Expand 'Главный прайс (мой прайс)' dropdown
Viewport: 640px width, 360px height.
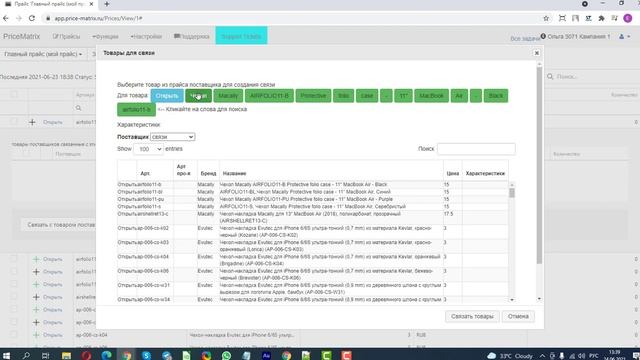click(43, 54)
